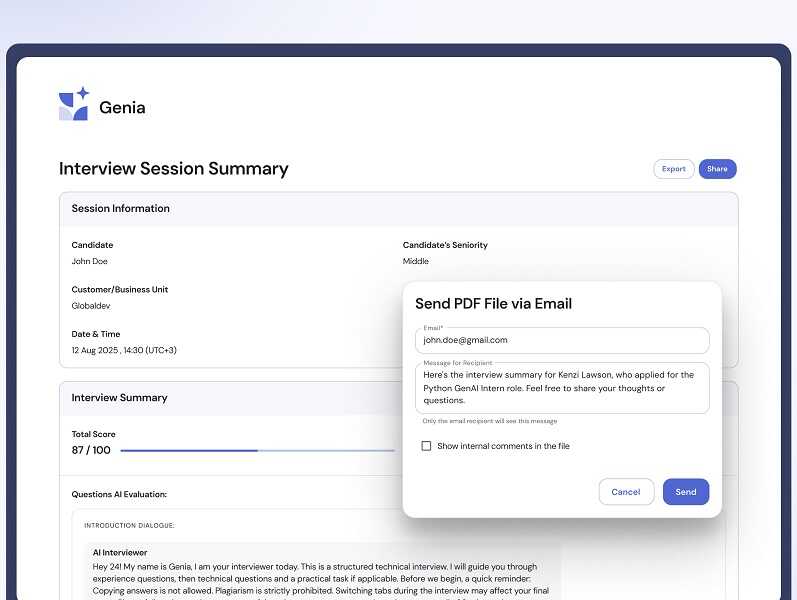Select the Interview Summary section header
Image resolution: width=797 pixels, height=600 pixels.
(120, 398)
